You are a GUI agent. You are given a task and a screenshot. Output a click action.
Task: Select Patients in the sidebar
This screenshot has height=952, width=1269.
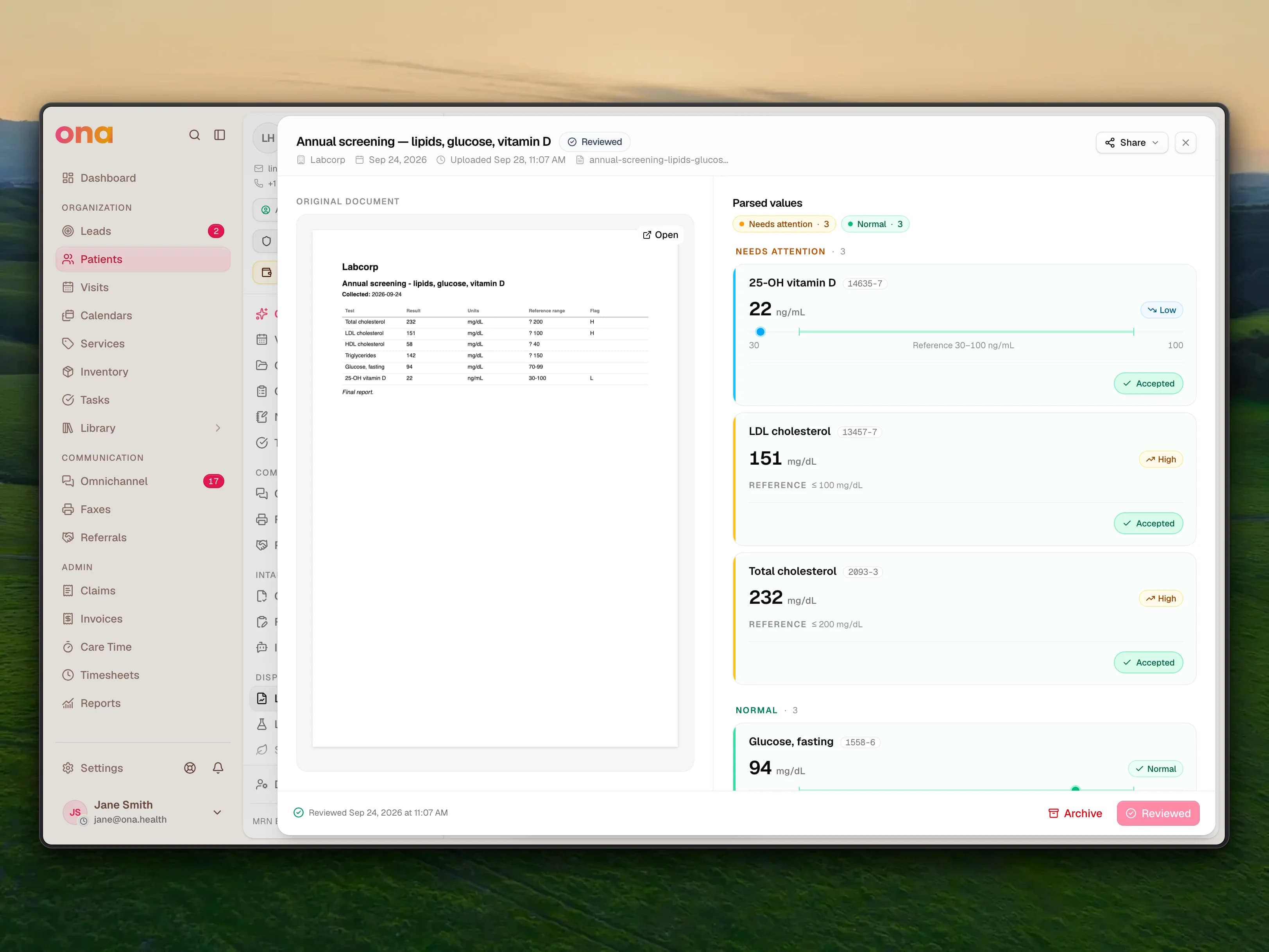[143, 259]
